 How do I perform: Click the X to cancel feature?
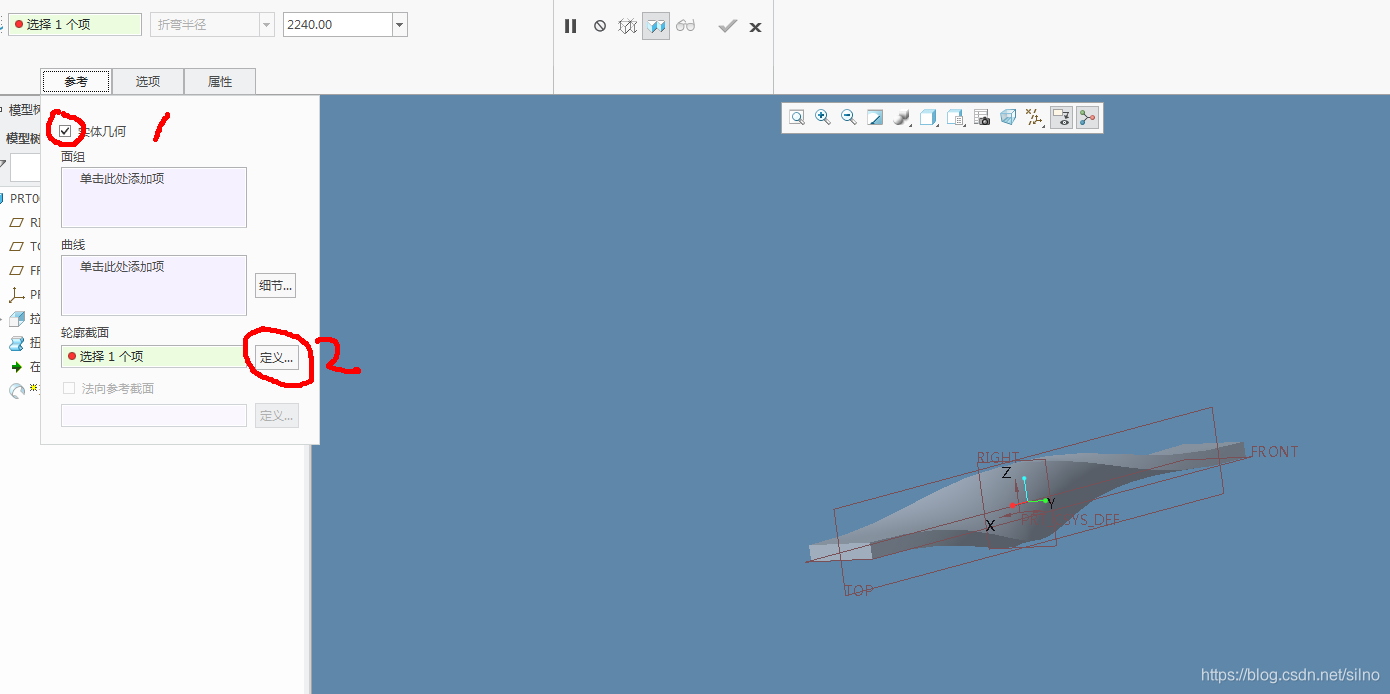coord(755,27)
